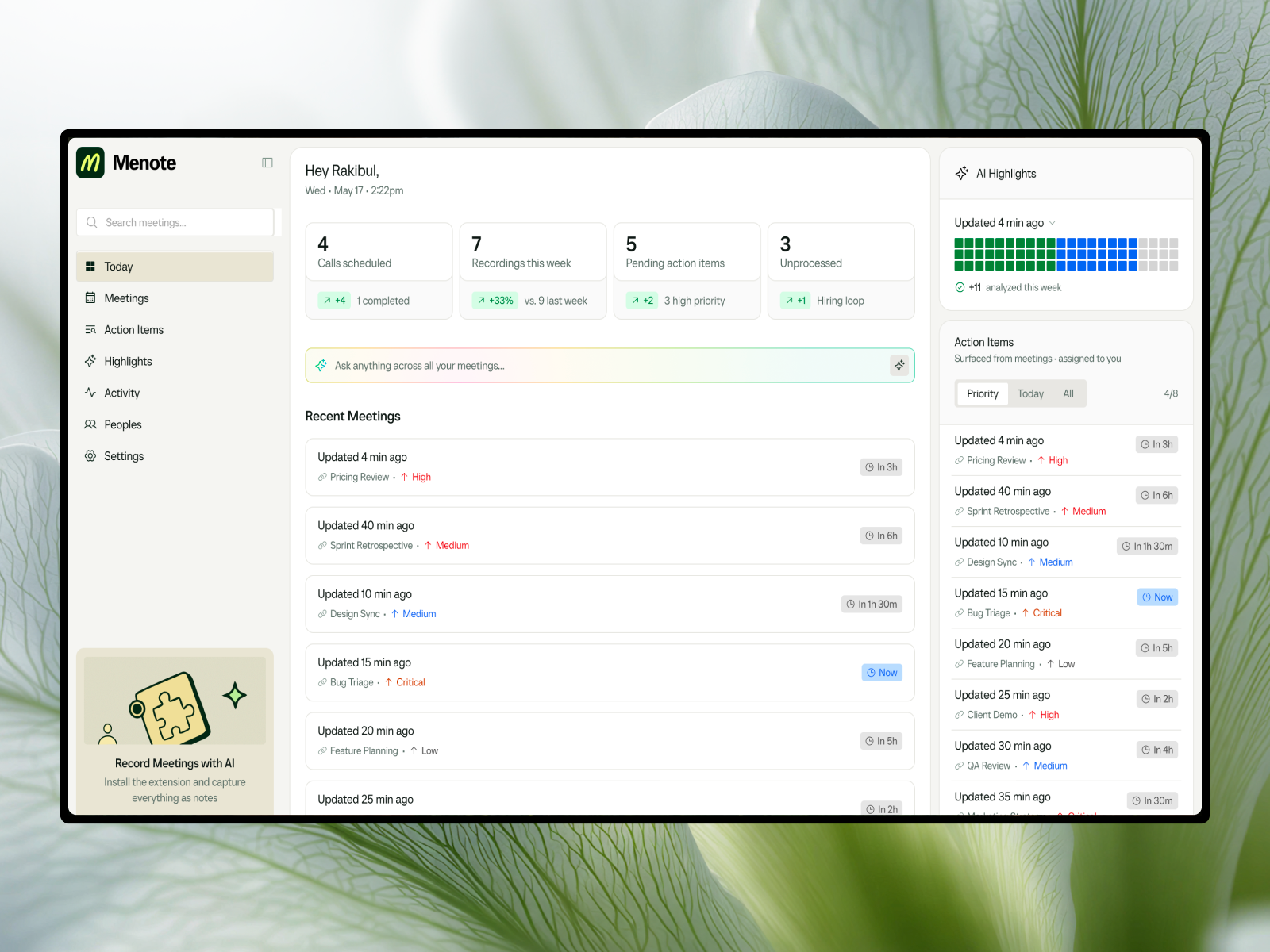Click the High priority arrow in Recent Meetings
The height and width of the screenshot is (952, 1270).
404,478
